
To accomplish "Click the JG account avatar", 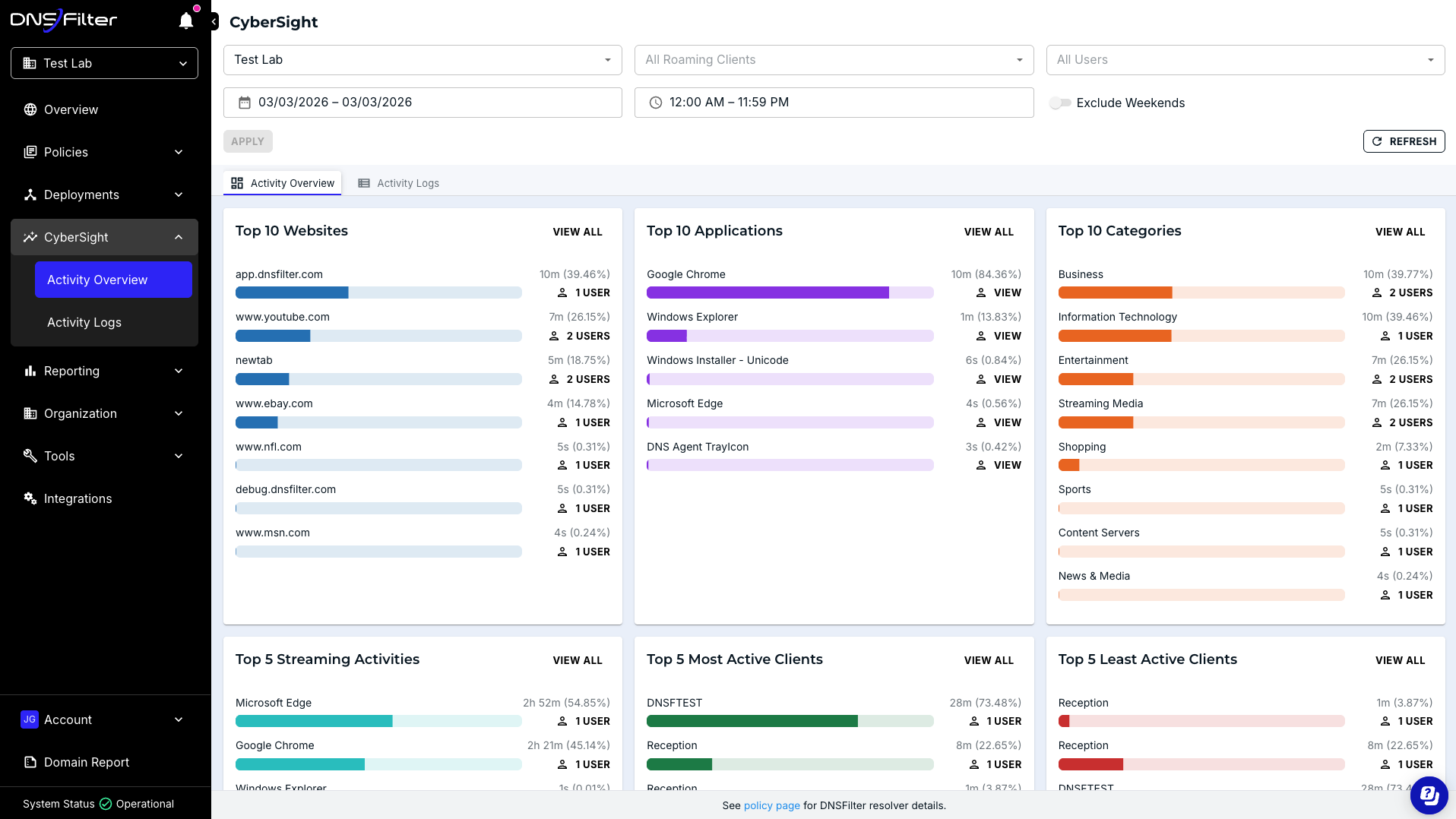I will (30, 719).
